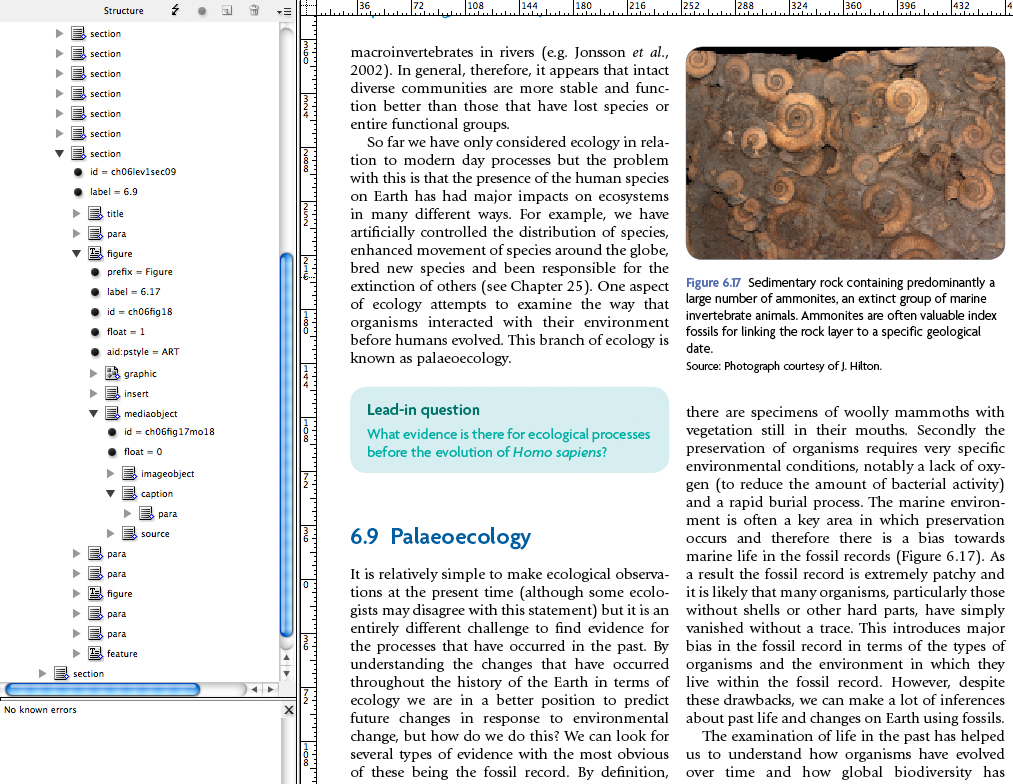1013x784 pixels.
Task: Select the 'label = 6.17' attribute
Action: [x=133, y=292]
